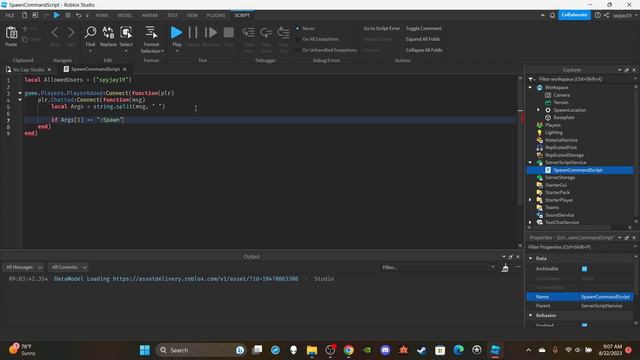Image resolution: width=640 pixels, height=360 pixels.
Task: Click the quick access Play icon
Action: click(57, 15)
